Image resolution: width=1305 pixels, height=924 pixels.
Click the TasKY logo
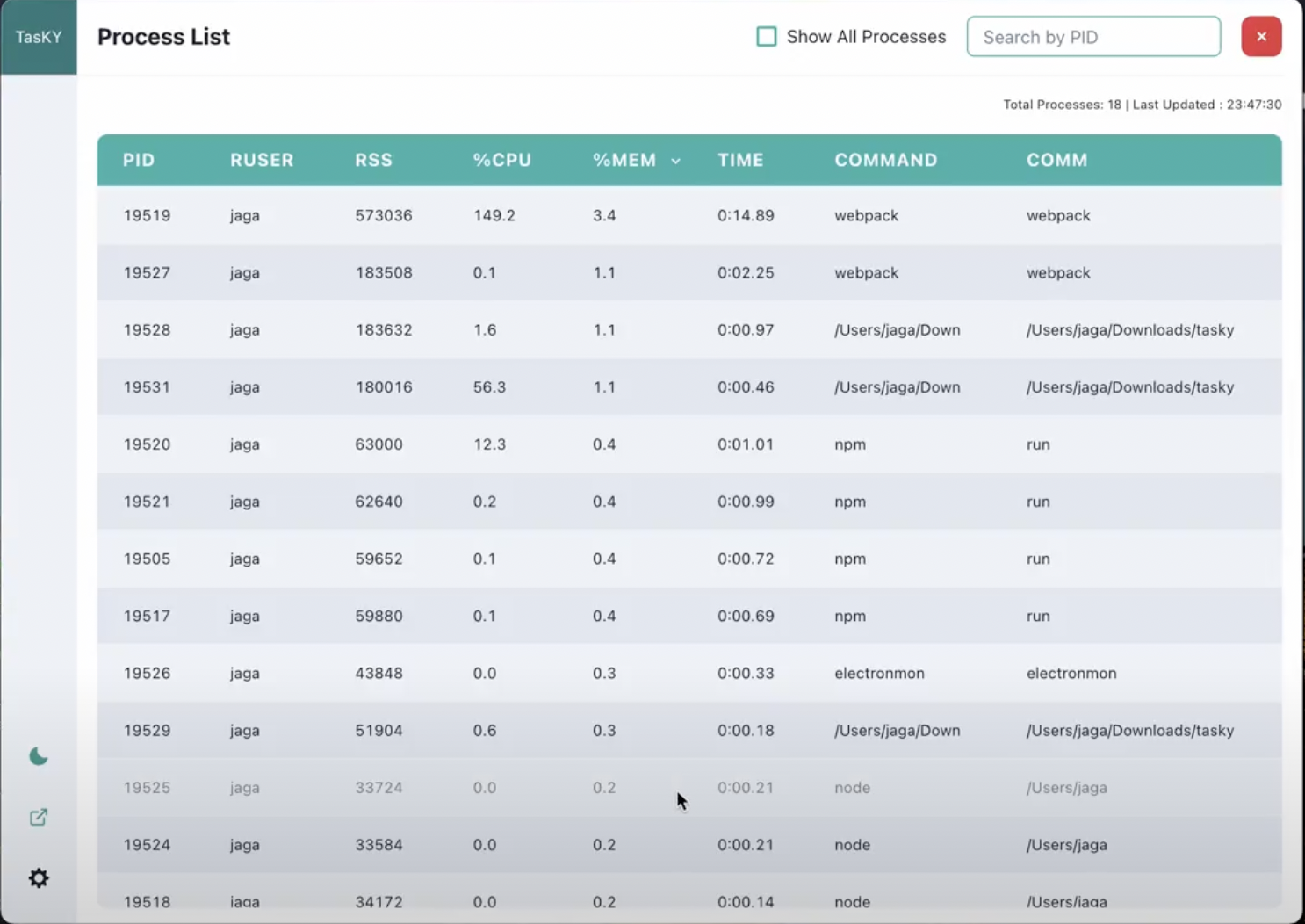(39, 37)
